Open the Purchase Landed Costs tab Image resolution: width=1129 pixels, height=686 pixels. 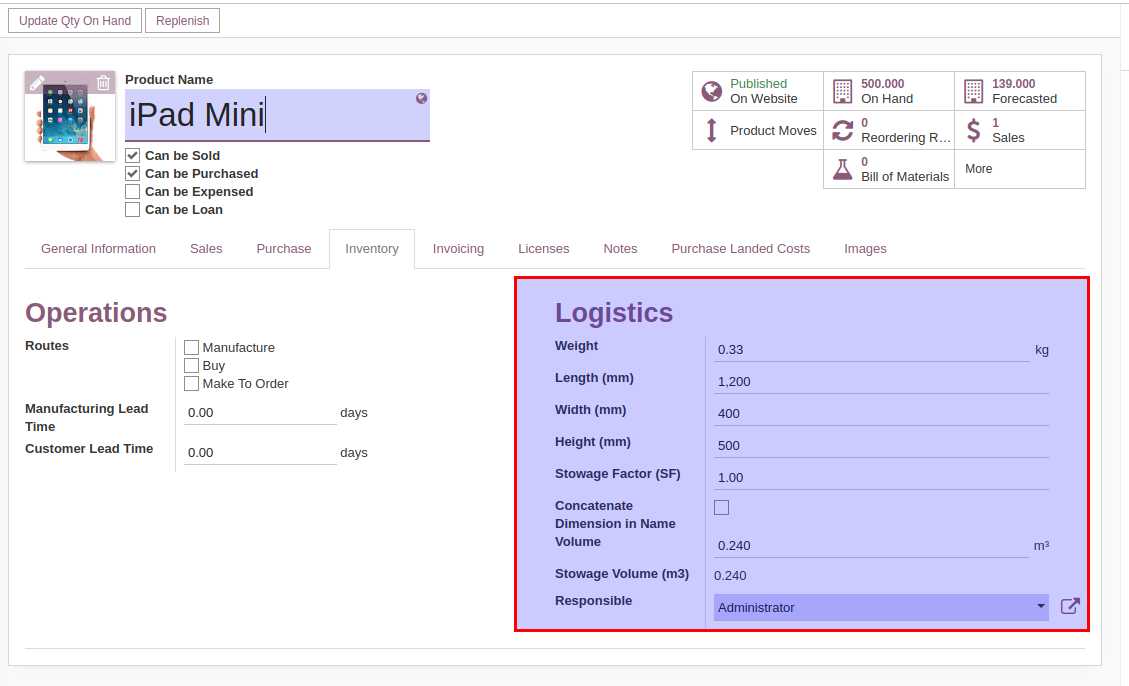pos(740,248)
